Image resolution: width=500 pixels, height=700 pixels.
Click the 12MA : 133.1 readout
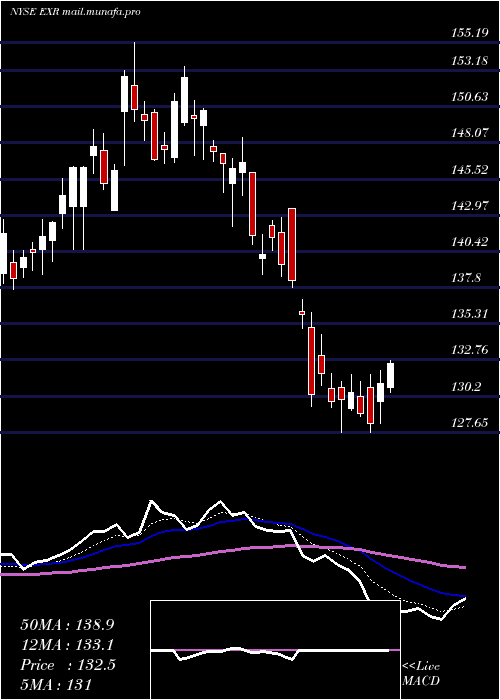[x=67, y=644]
